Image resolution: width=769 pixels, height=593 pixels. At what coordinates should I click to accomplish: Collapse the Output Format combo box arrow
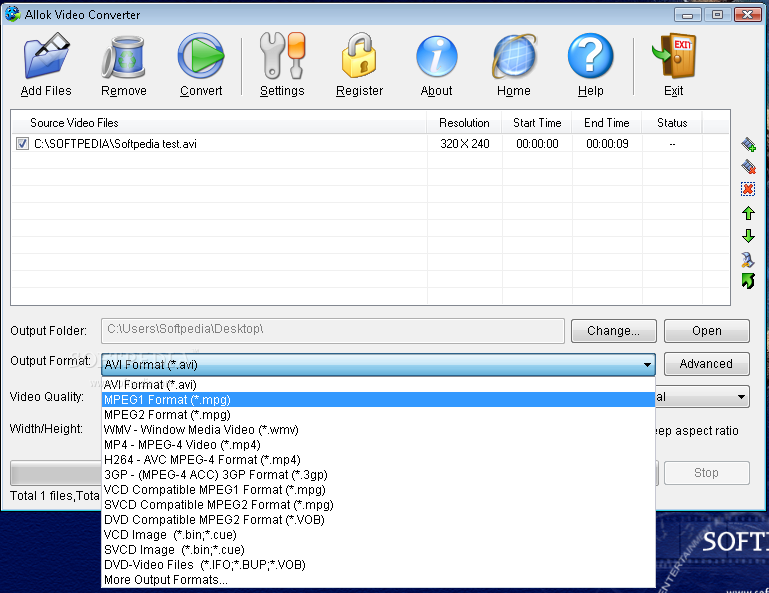click(x=647, y=364)
